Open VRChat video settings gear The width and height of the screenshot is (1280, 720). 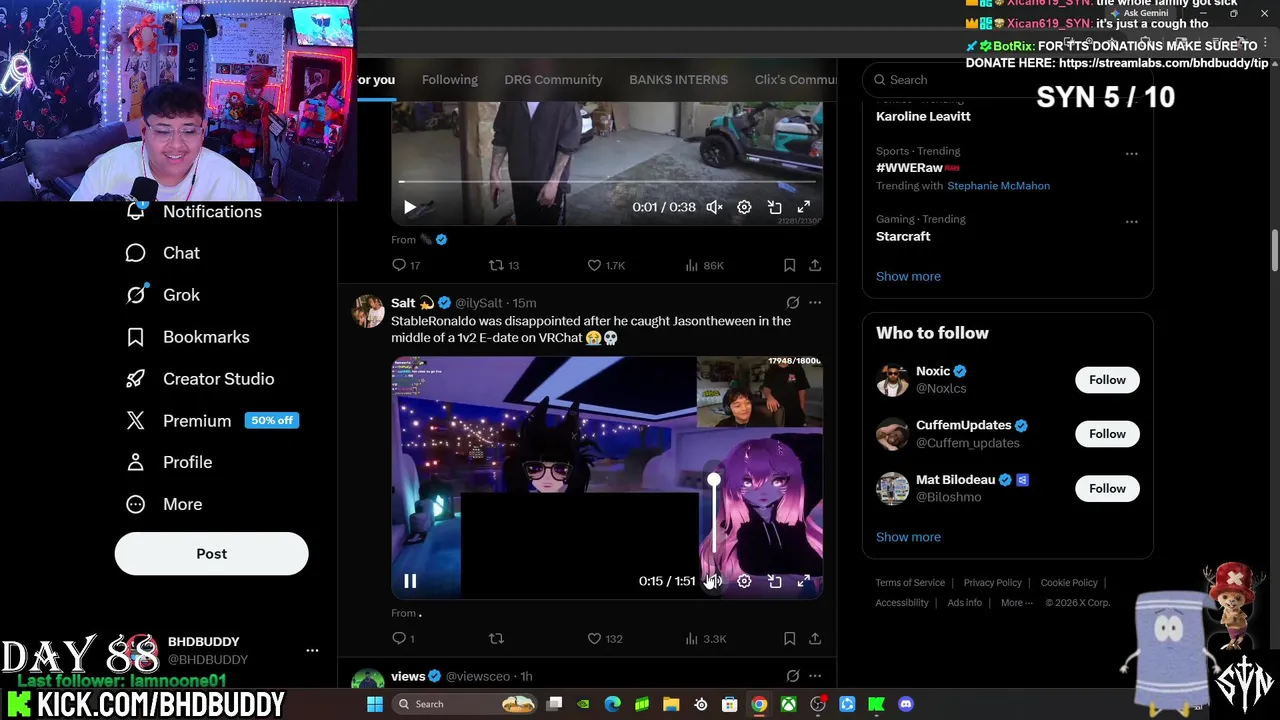[x=744, y=581]
